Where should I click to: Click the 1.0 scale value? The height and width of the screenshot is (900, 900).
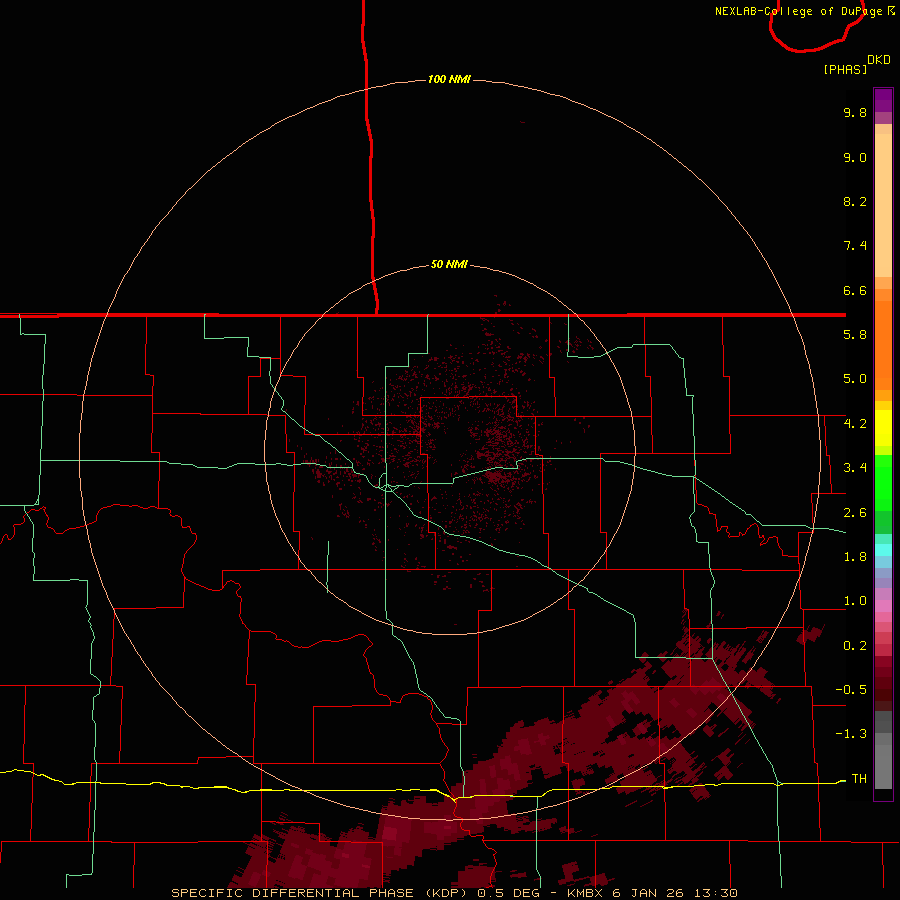pos(855,601)
